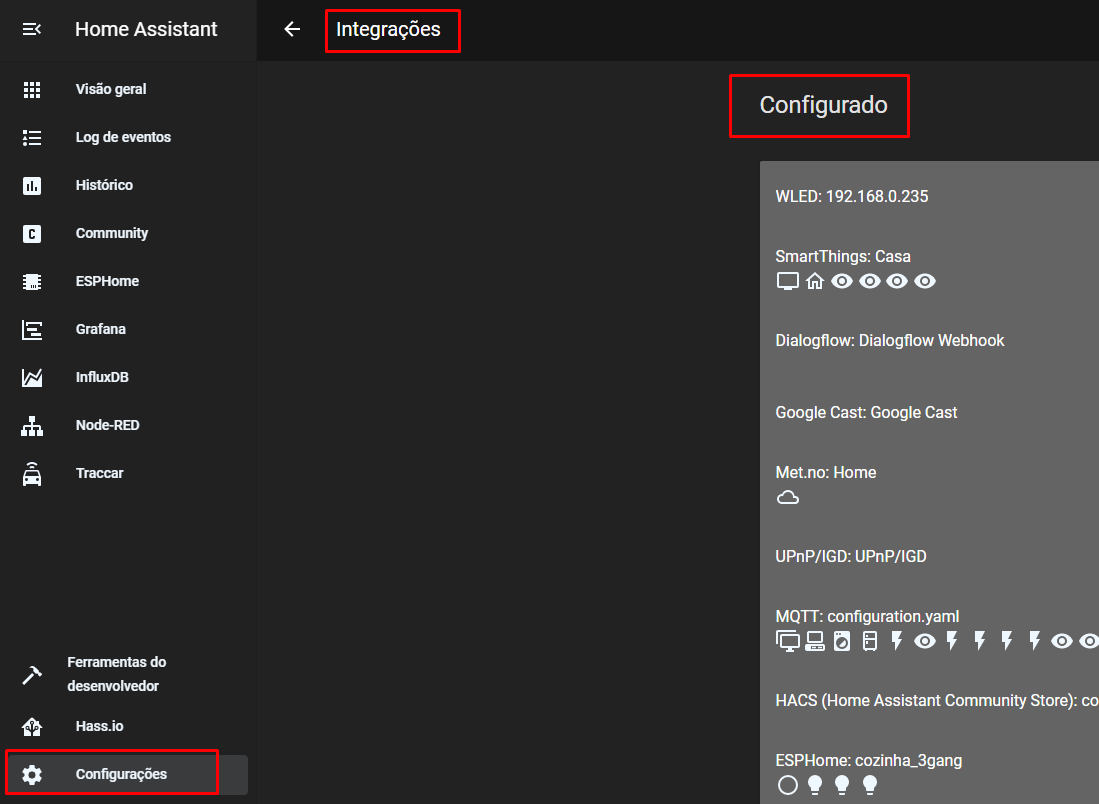Open the Dialogflow Webhook integration
Screen dimensions: 1099x804
point(889,341)
